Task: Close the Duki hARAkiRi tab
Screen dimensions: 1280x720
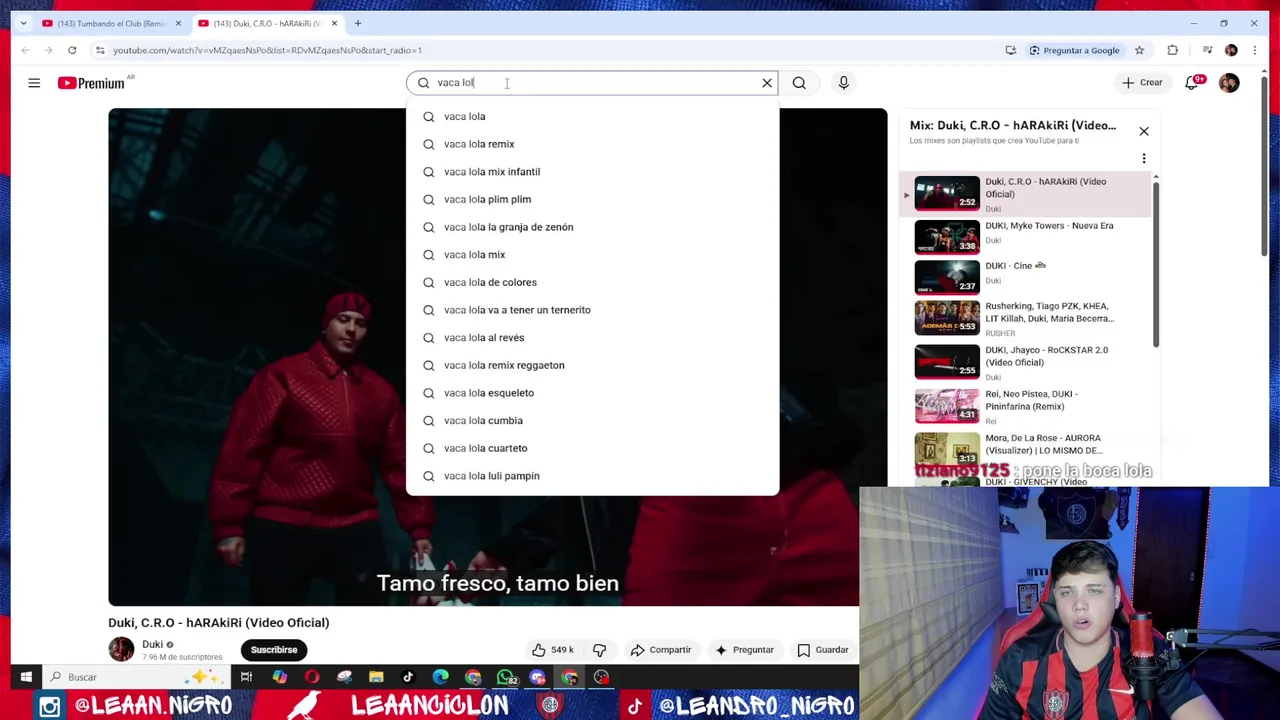Action: click(x=334, y=23)
